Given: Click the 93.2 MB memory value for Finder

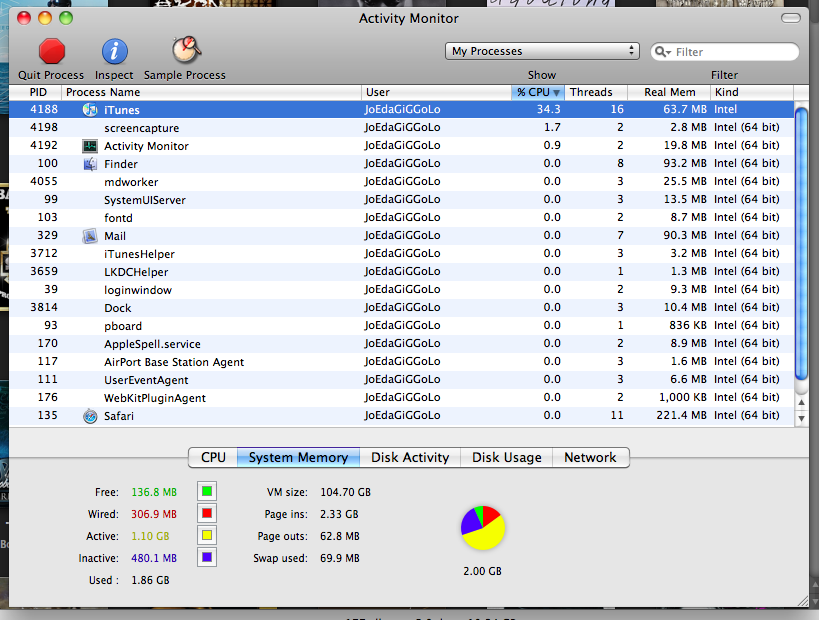Looking at the screenshot, I should [x=685, y=163].
